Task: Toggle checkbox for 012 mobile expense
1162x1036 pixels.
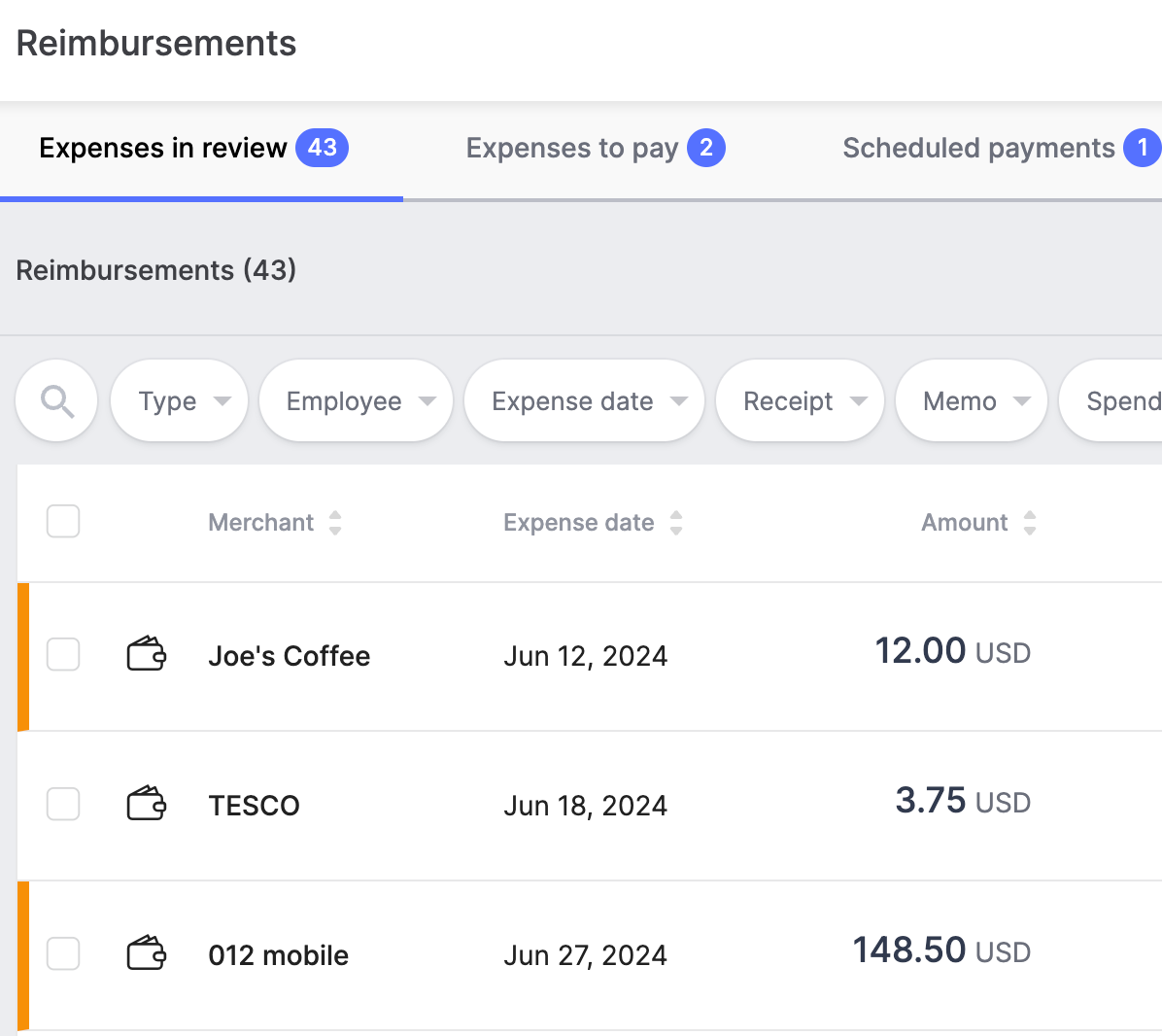Action: pyautogui.click(x=63, y=953)
